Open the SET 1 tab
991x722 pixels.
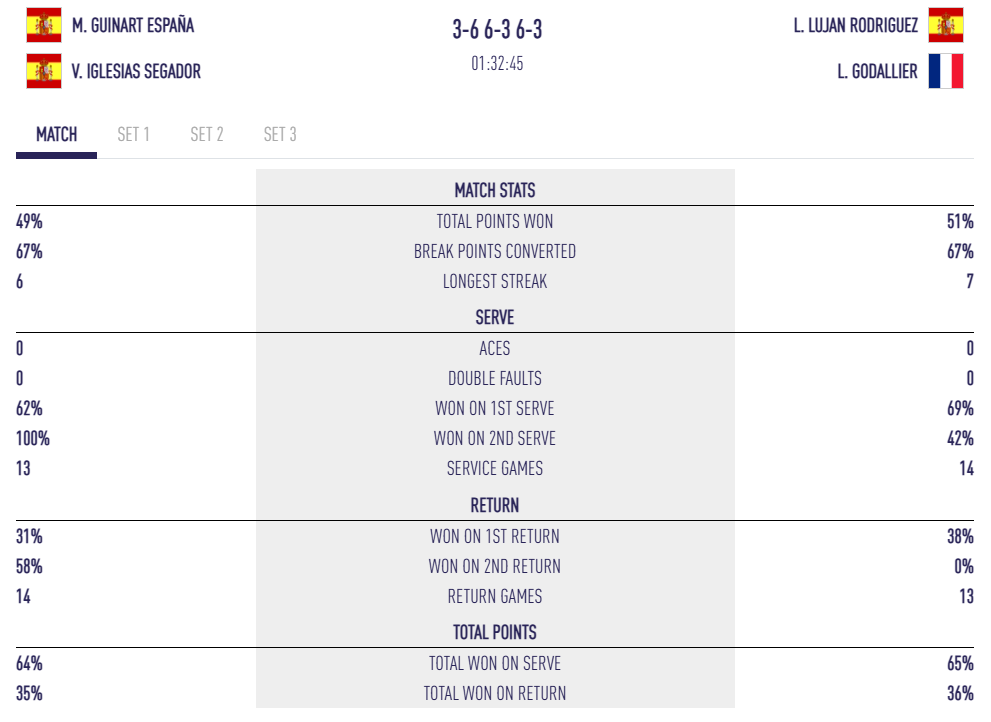133,135
